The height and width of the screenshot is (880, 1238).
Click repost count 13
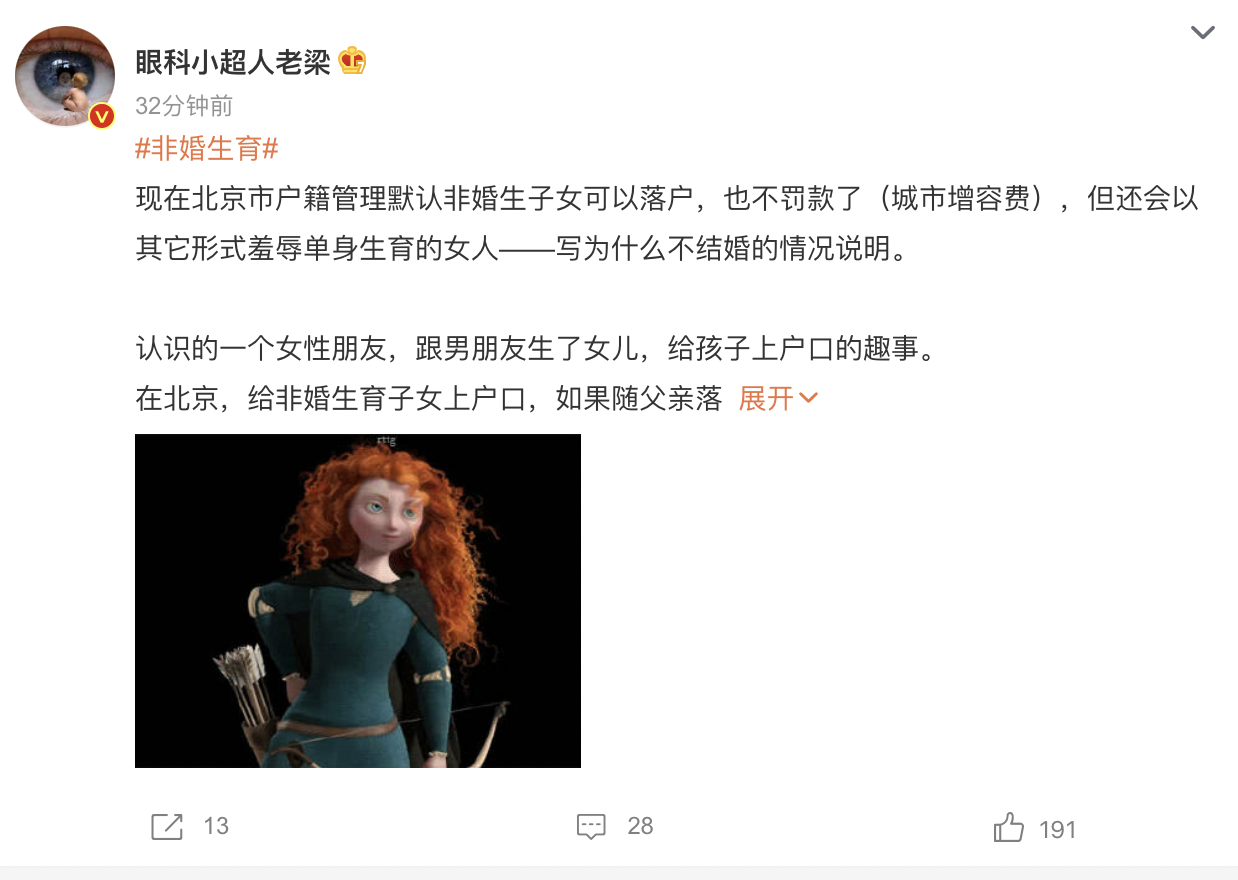click(x=216, y=826)
